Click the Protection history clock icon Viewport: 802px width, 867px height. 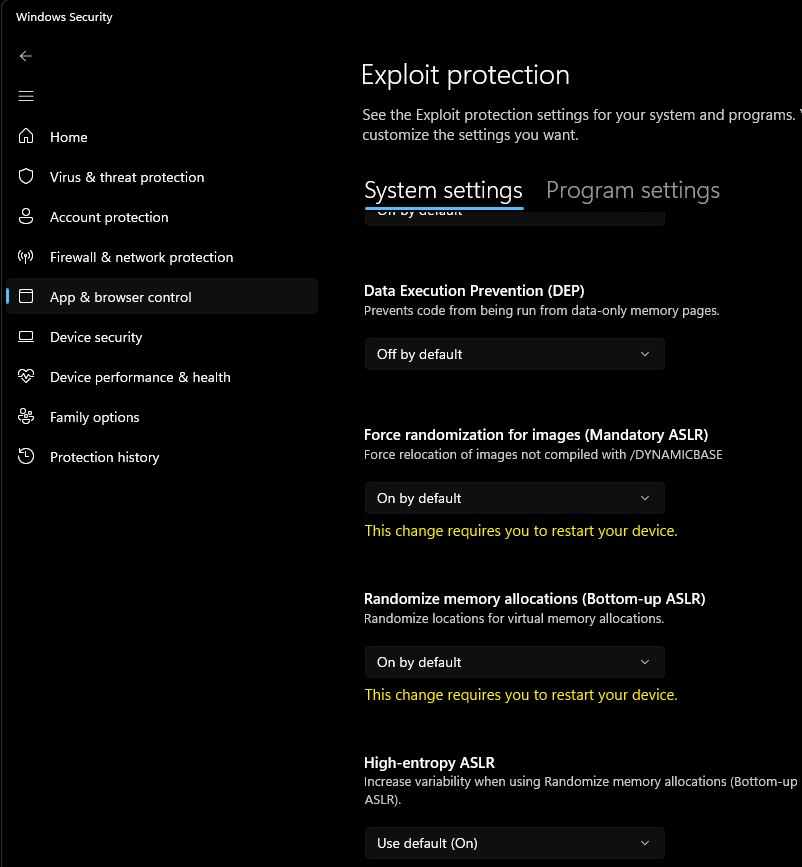click(x=27, y=457)
